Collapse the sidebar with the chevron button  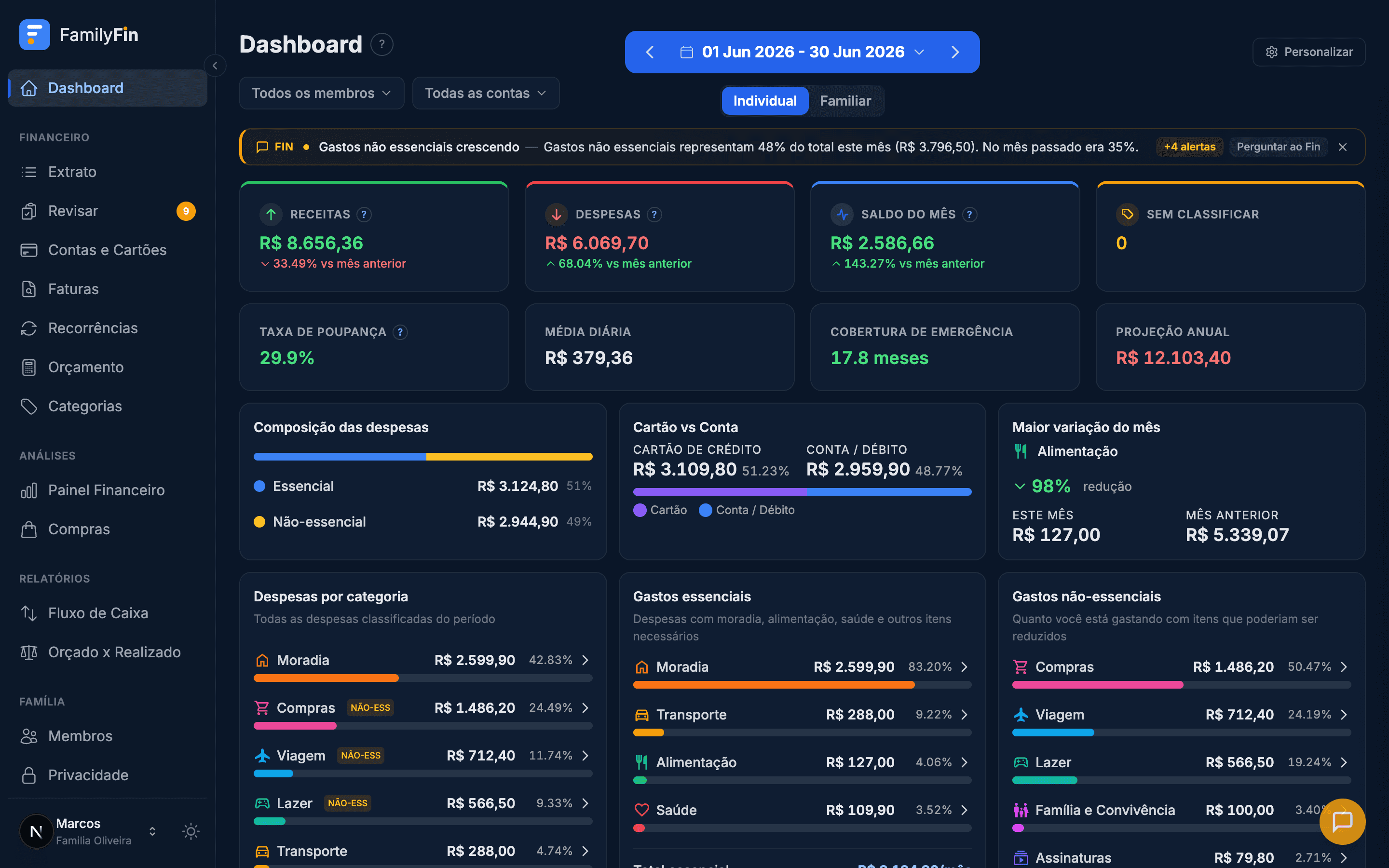point(215,66)
